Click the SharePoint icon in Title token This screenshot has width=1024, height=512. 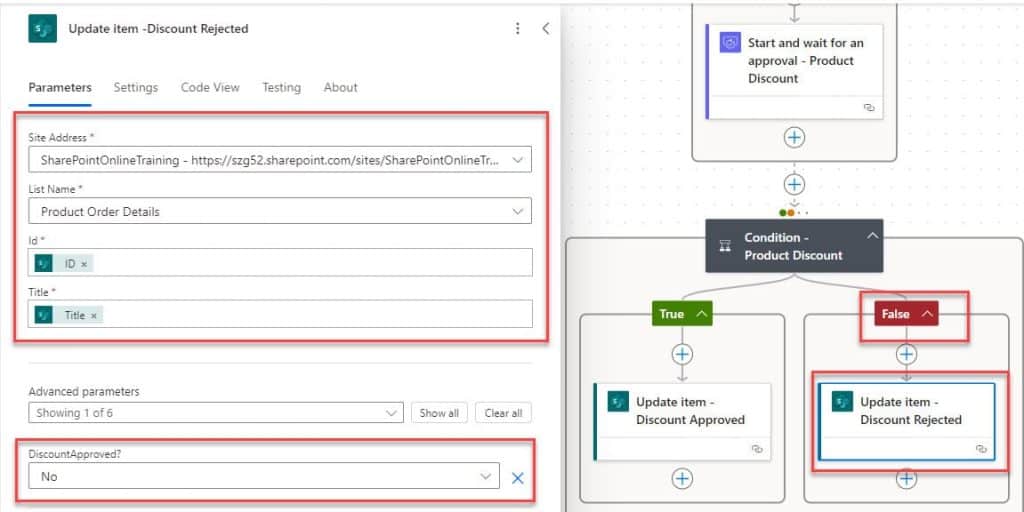point(44,315)
